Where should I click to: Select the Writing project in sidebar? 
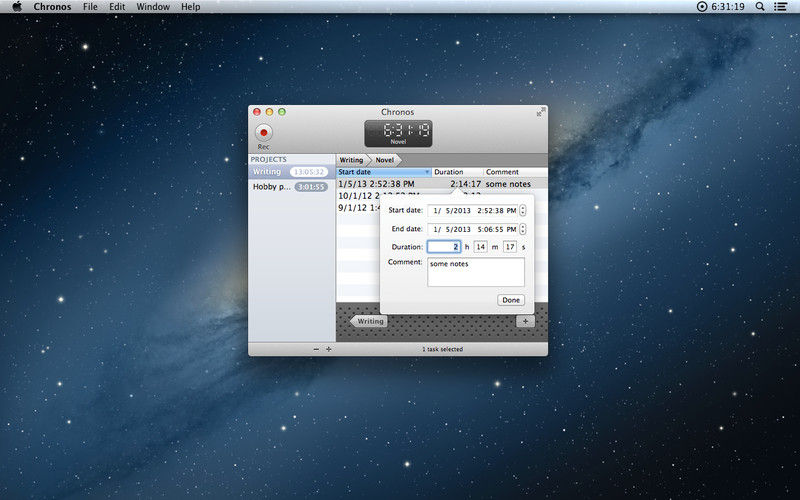point(292,172)
